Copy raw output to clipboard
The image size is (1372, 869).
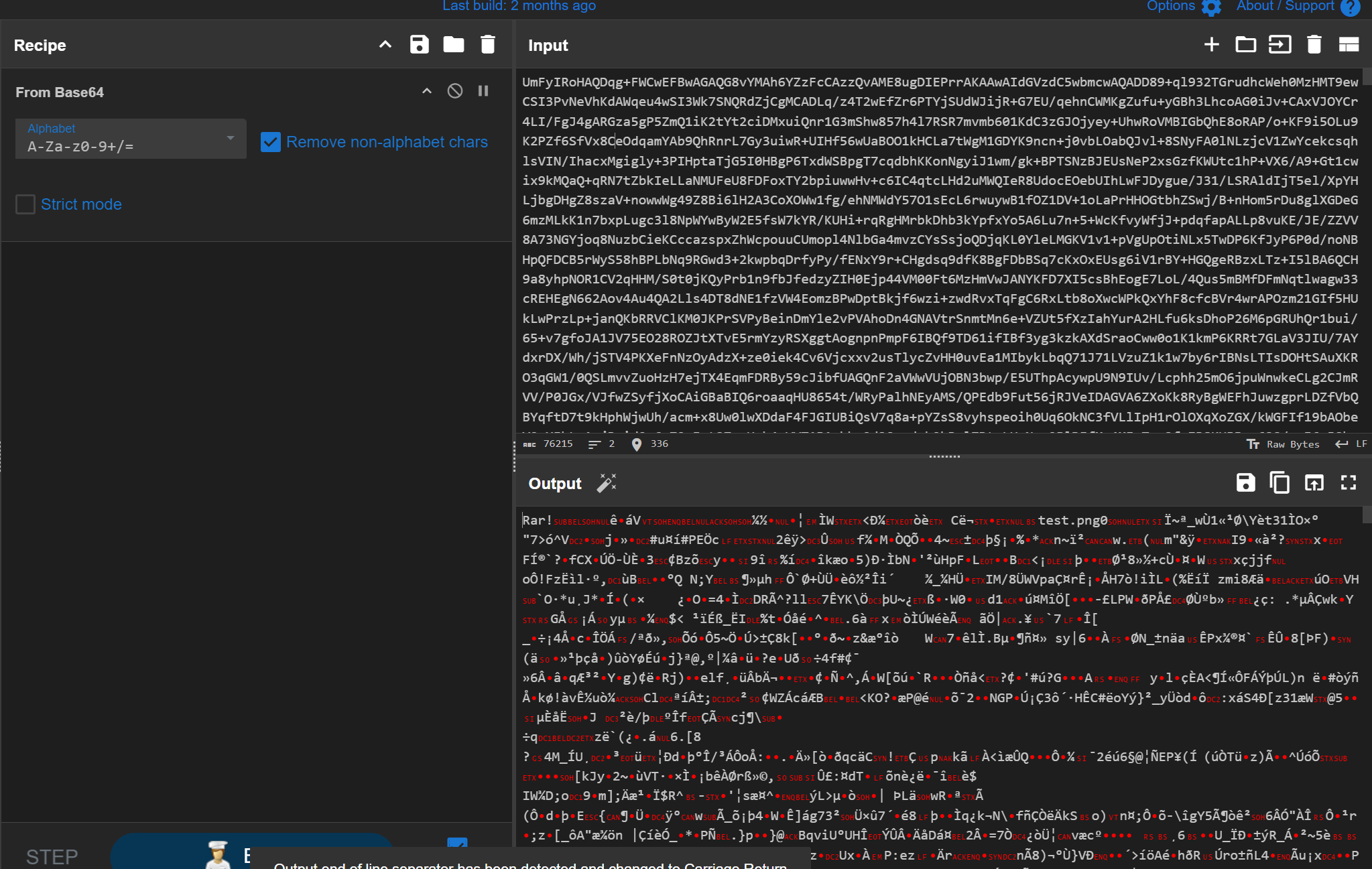click(x=1280, y=483)
